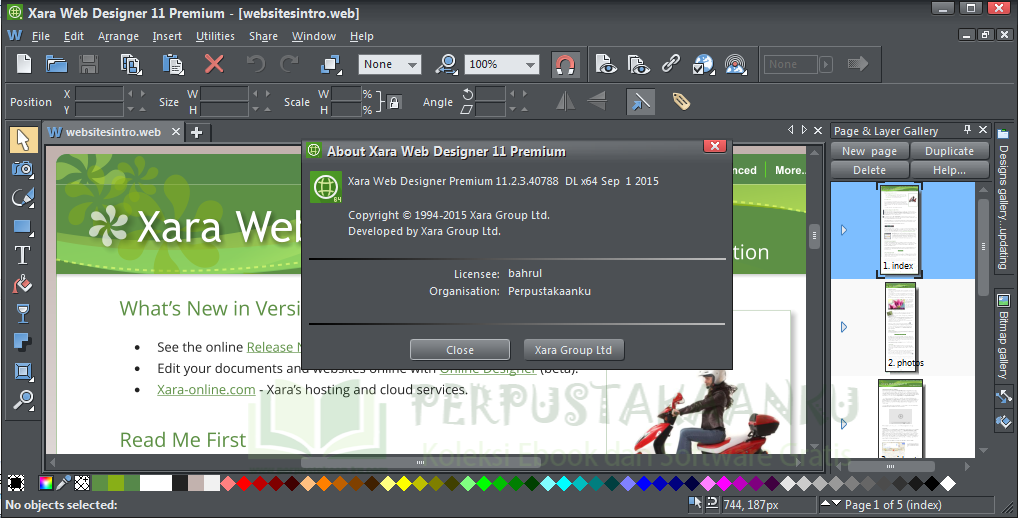
Task: Undo the last action
Action: (256, 64)
